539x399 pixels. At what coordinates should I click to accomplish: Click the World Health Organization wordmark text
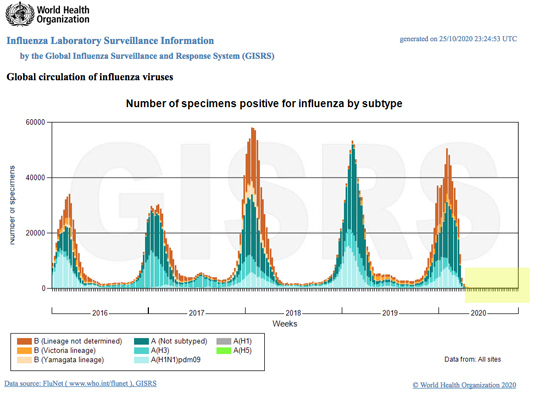pyautogui.click(x=63, y=15)
